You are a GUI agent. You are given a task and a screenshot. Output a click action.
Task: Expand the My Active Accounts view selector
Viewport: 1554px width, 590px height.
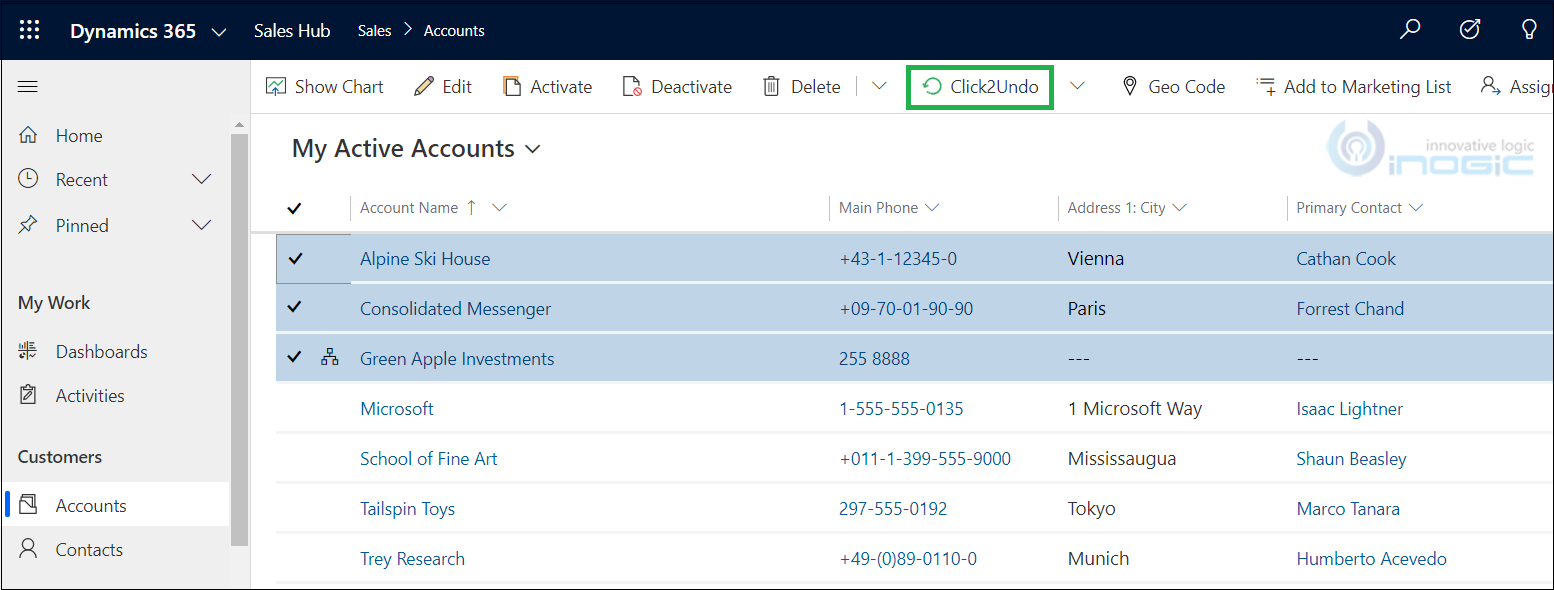click(532, 149)
